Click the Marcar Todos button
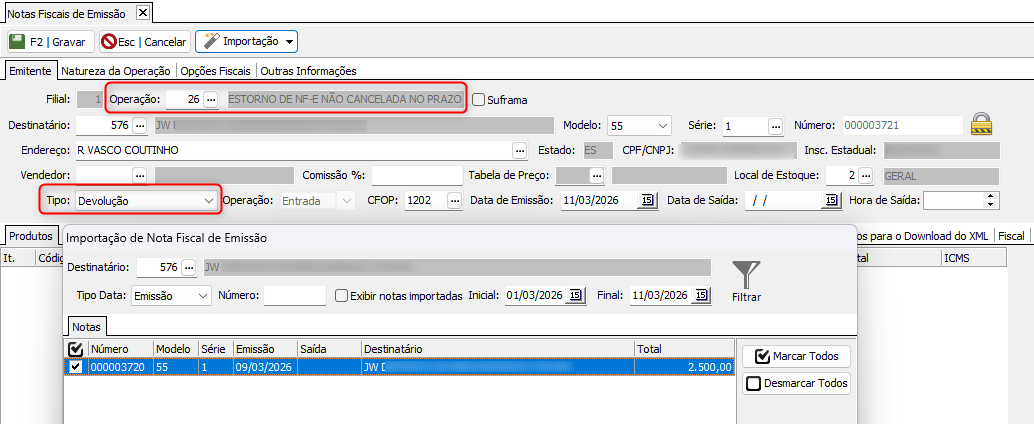 (x=796, y=356)
